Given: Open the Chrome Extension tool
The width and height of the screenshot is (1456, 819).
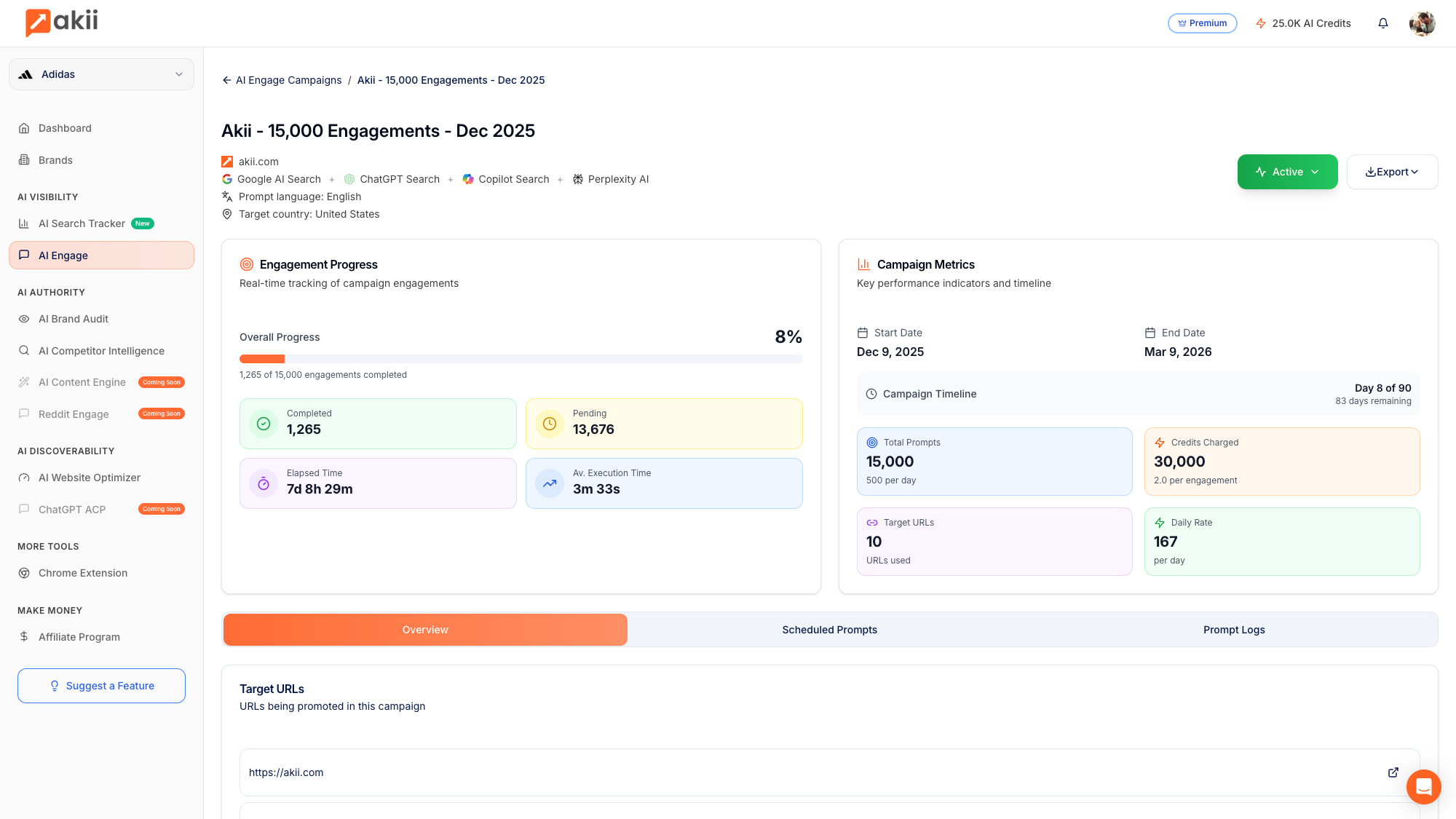Looking at the screenshot, I should (x=82, y=573).
